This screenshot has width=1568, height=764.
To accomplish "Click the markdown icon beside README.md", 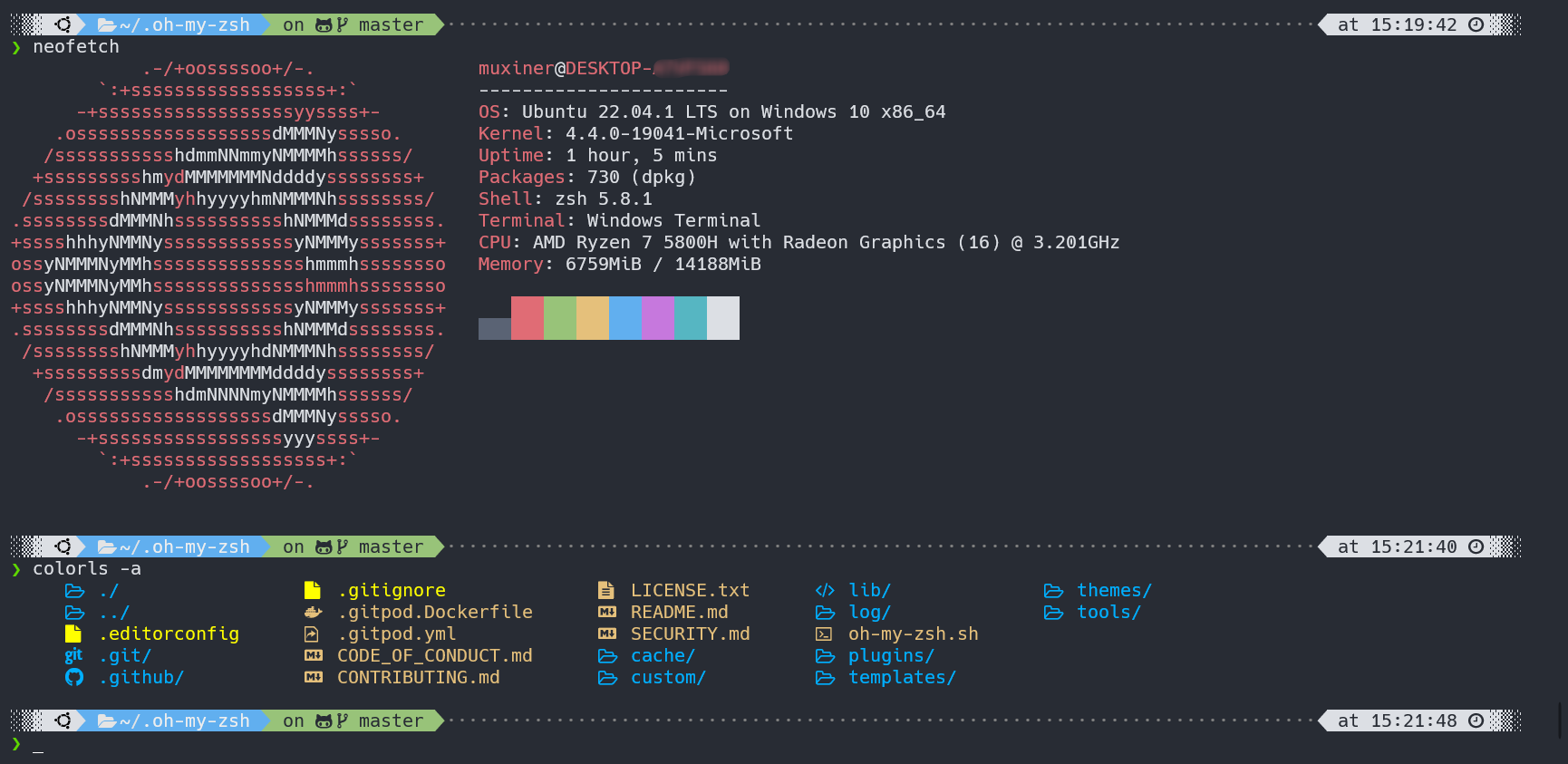I will point(607,612).
